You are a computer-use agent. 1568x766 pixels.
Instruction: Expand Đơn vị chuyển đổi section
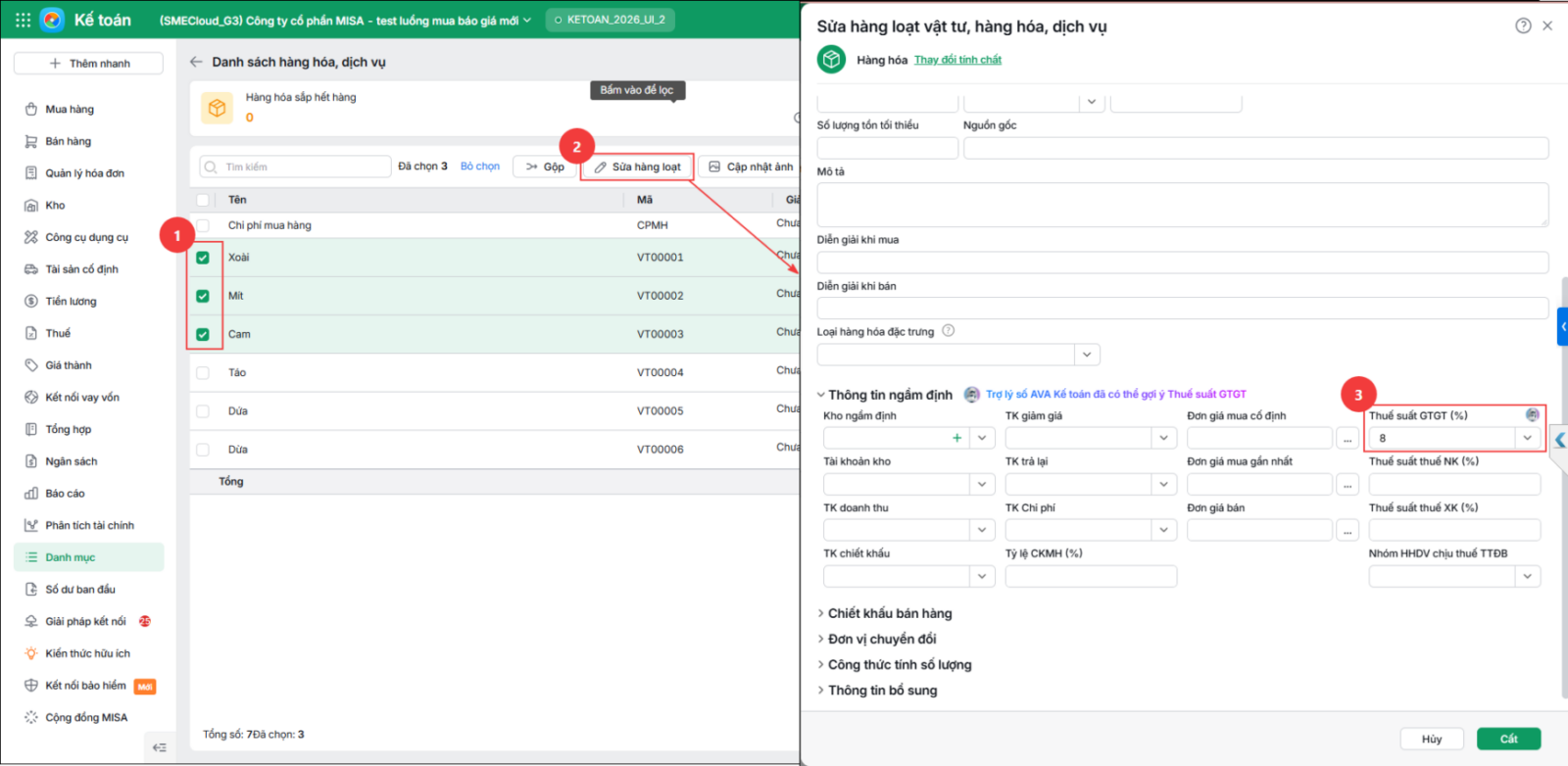click(877, 639)
